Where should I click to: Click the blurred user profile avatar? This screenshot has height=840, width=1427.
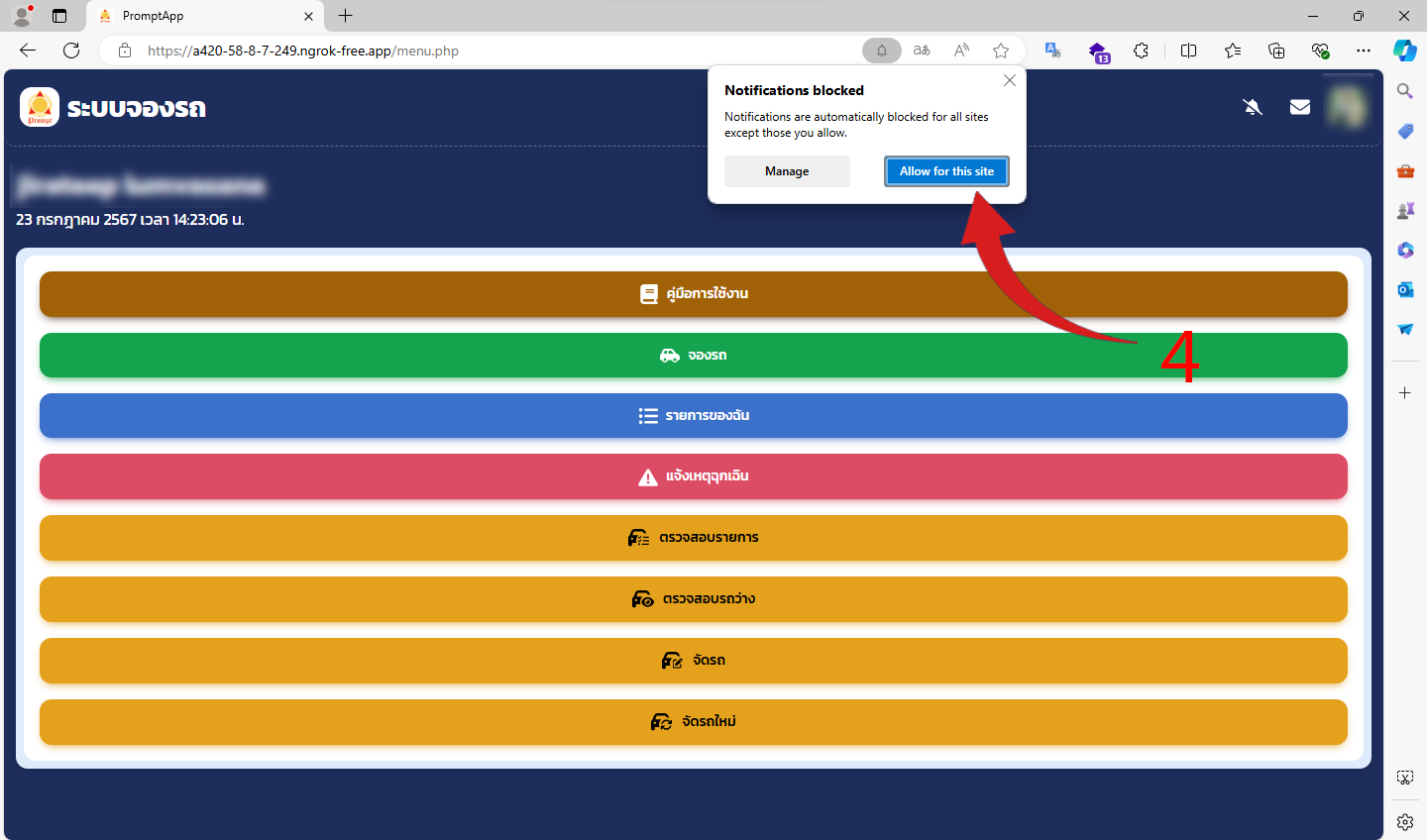tap(1347, 107)
